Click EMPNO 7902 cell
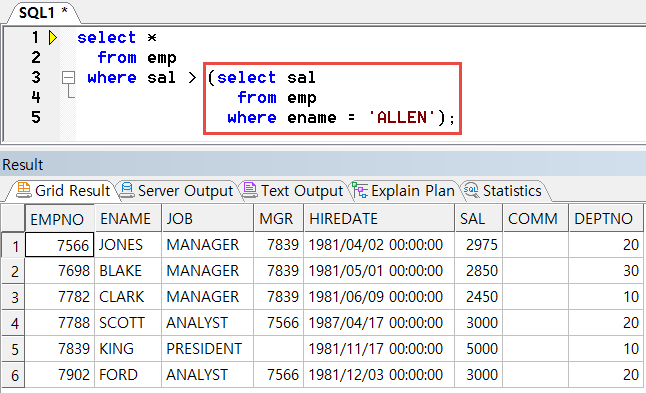The image size is (646, 393). coord(60,375)
